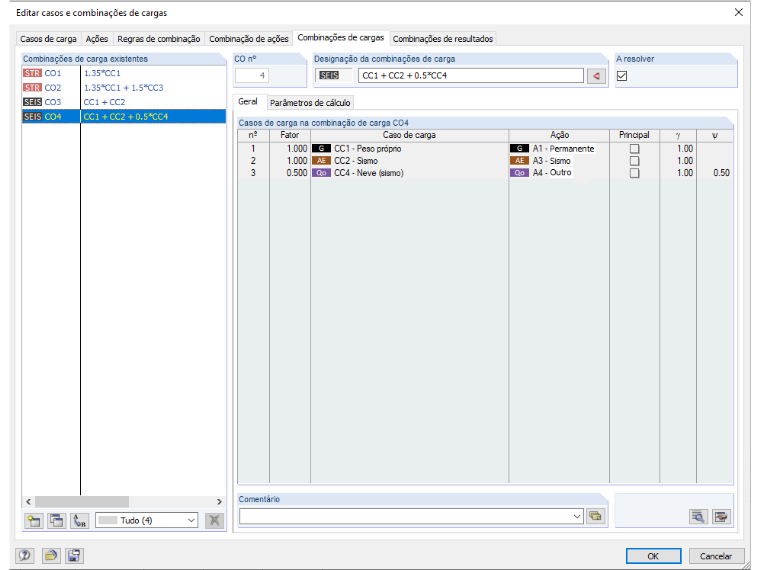Click the G badge beside A1 - Permanente
The image size is (760, 570).
coord(520,149)
